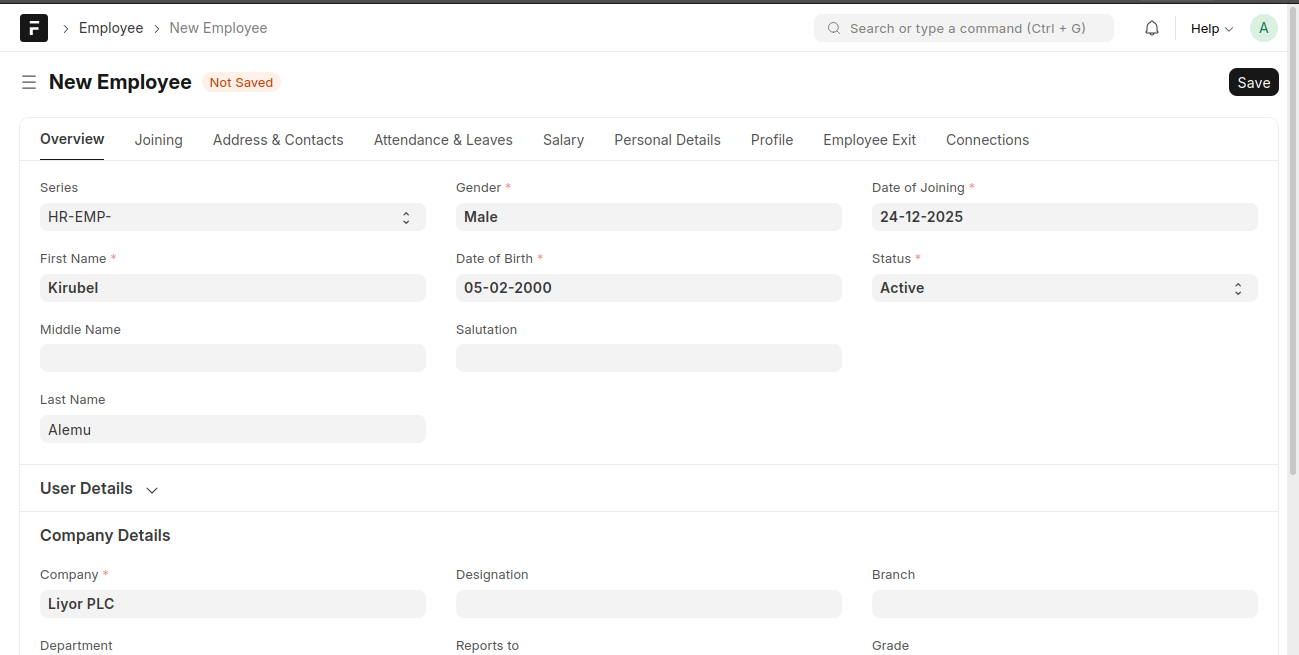1299x655 pixels.
Task: Click the search magnifier icon
Action: pyautogui.click(x=833, y=28)
